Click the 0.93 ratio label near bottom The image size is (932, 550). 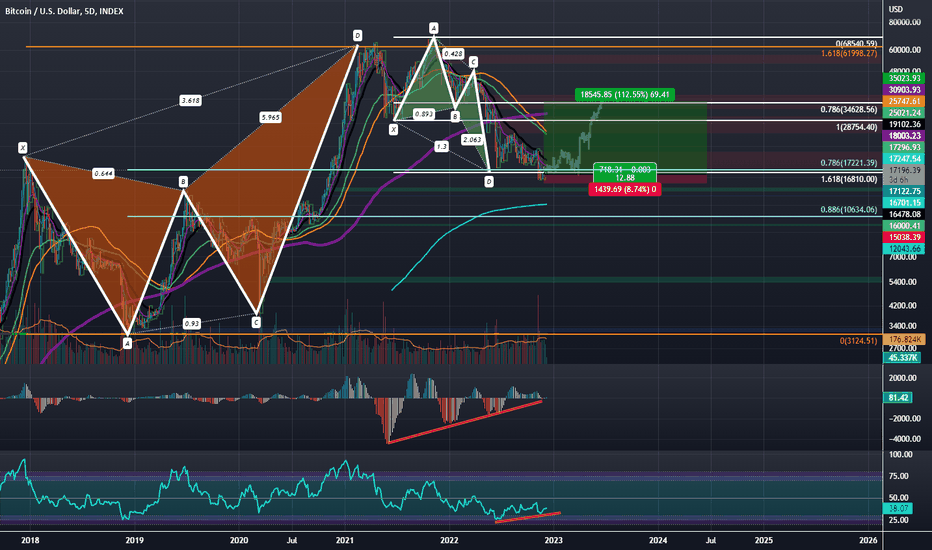[x=191, y=323]
